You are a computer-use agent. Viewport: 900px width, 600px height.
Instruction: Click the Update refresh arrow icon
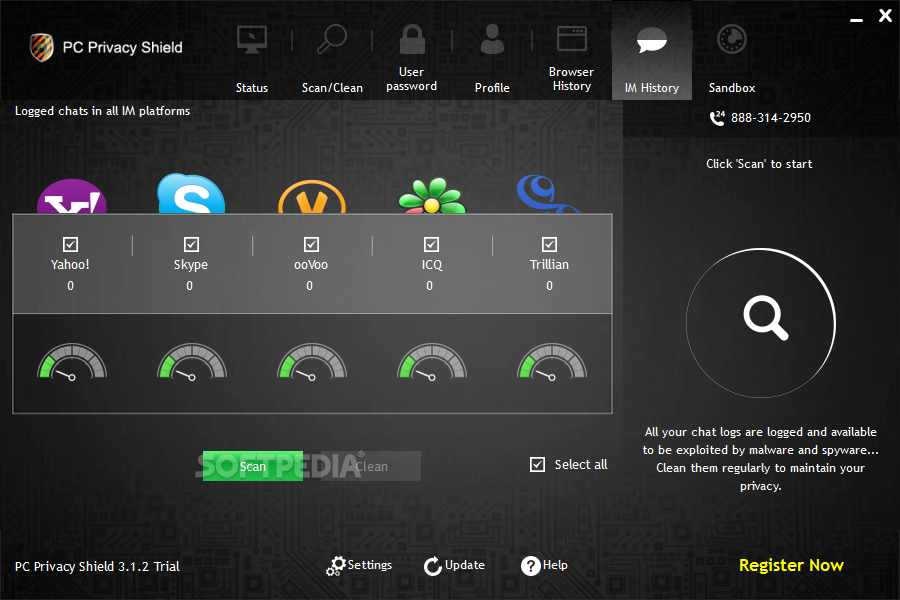pyautogui.click(x=433, y=566)
